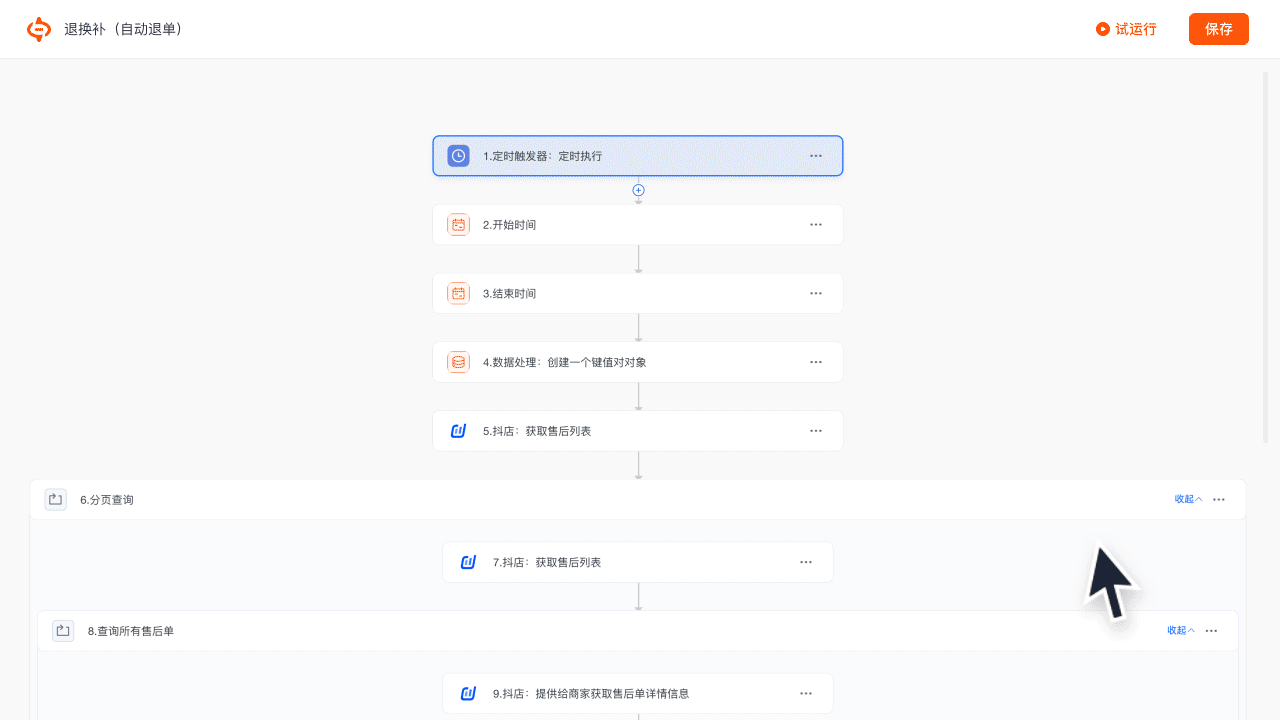Image resolution: width=1280 pixels, height=720 pixels.
Task: Click the calendar icon on 结束时间 step
Action: point(458,294)
